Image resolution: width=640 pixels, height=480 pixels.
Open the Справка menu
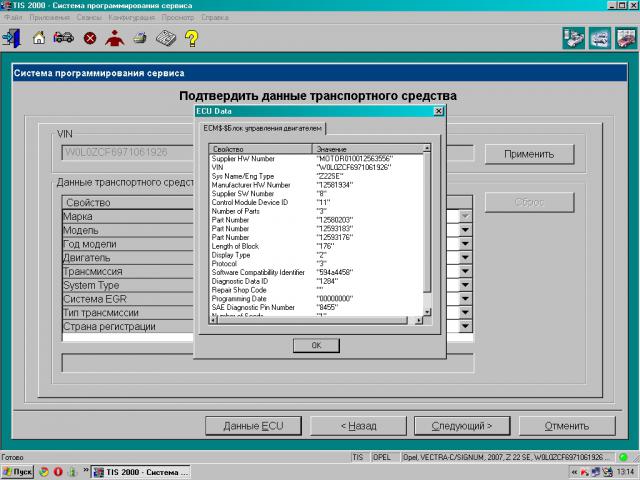point(215,18)
